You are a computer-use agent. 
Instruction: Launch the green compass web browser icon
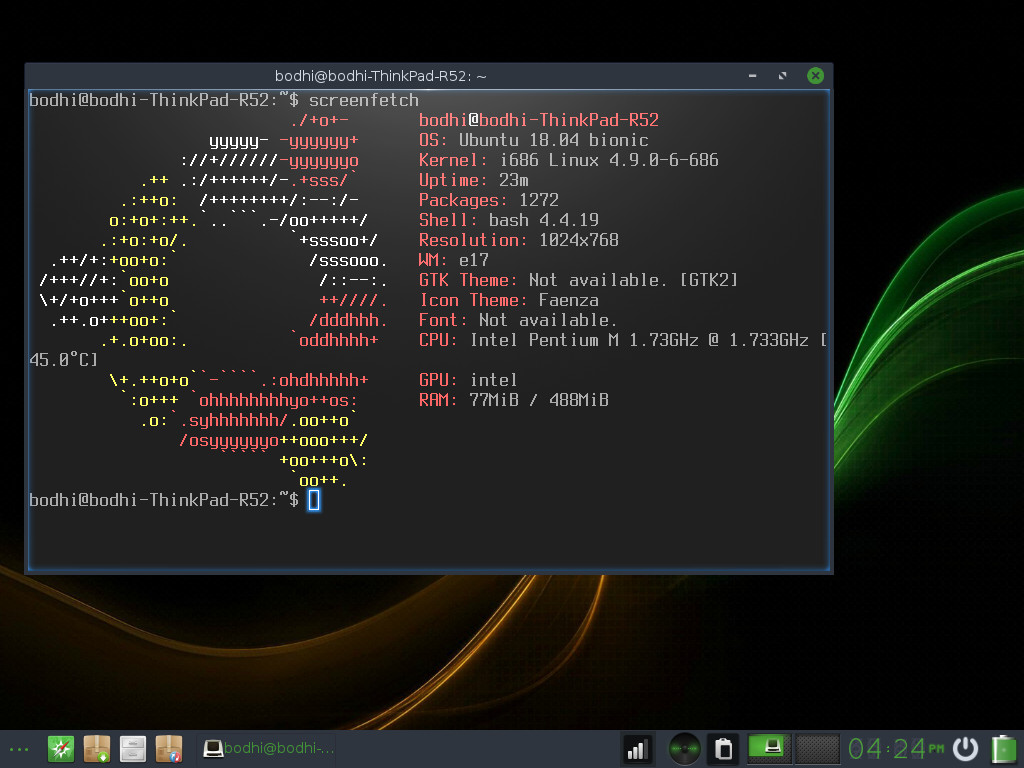61,749
